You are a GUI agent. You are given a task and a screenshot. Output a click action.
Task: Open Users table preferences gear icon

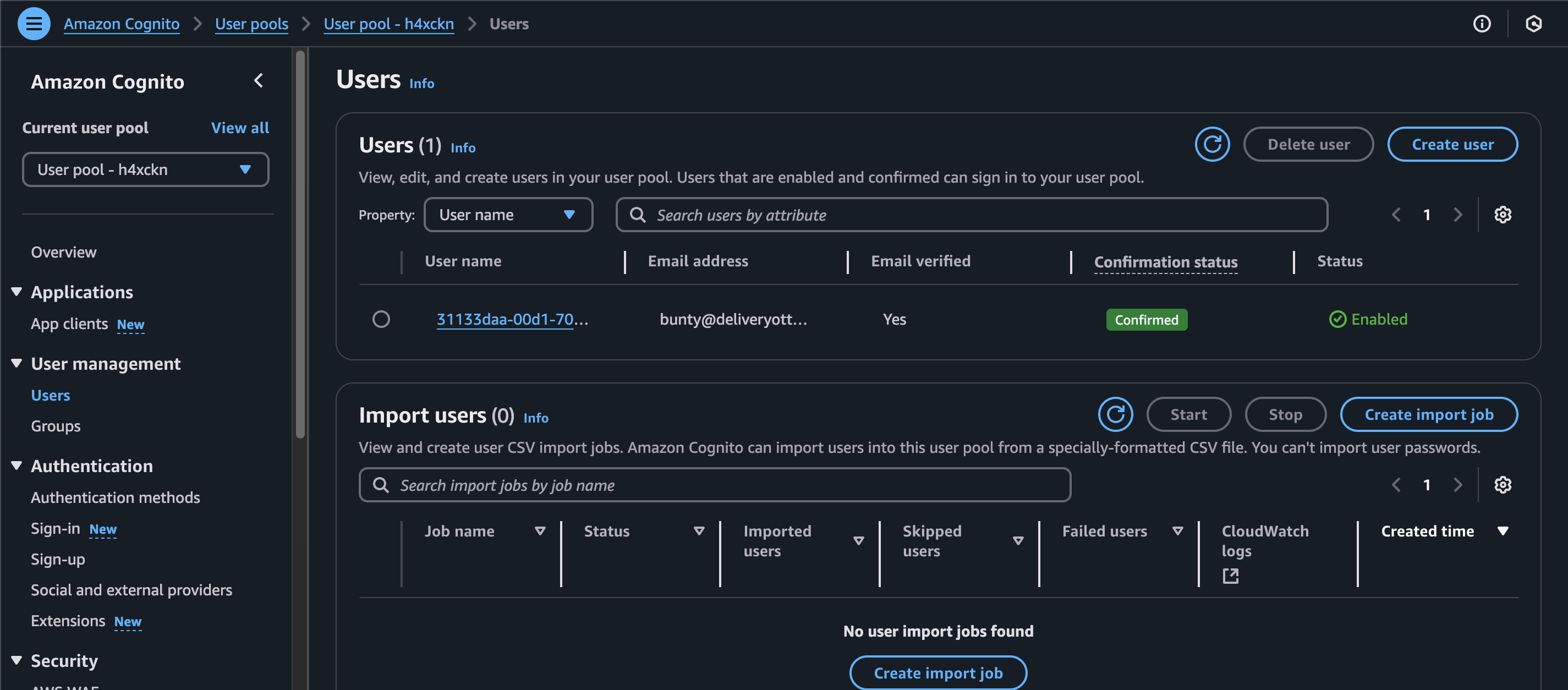click(x=1503, y=215)
